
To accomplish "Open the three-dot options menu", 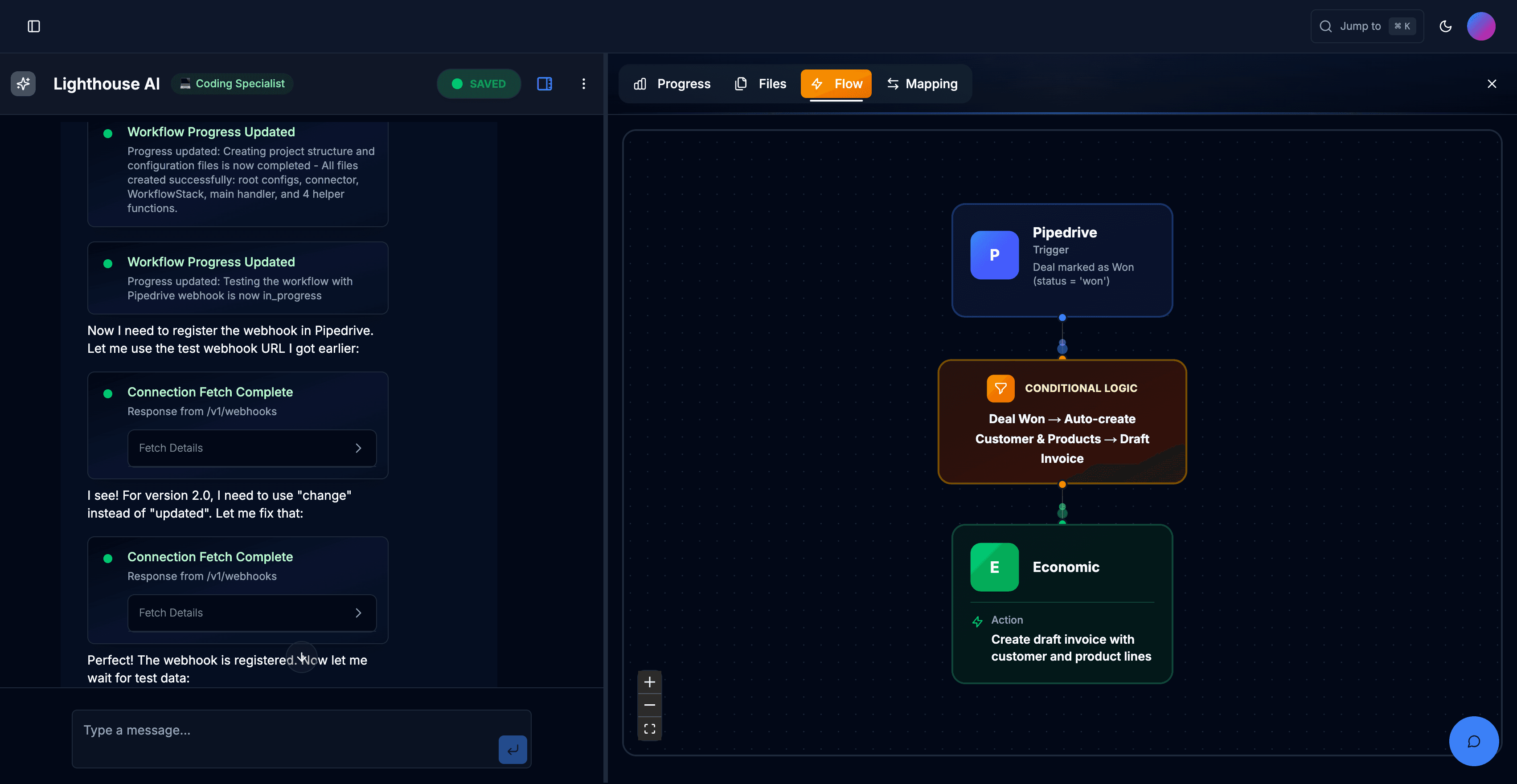I will 584,84.
